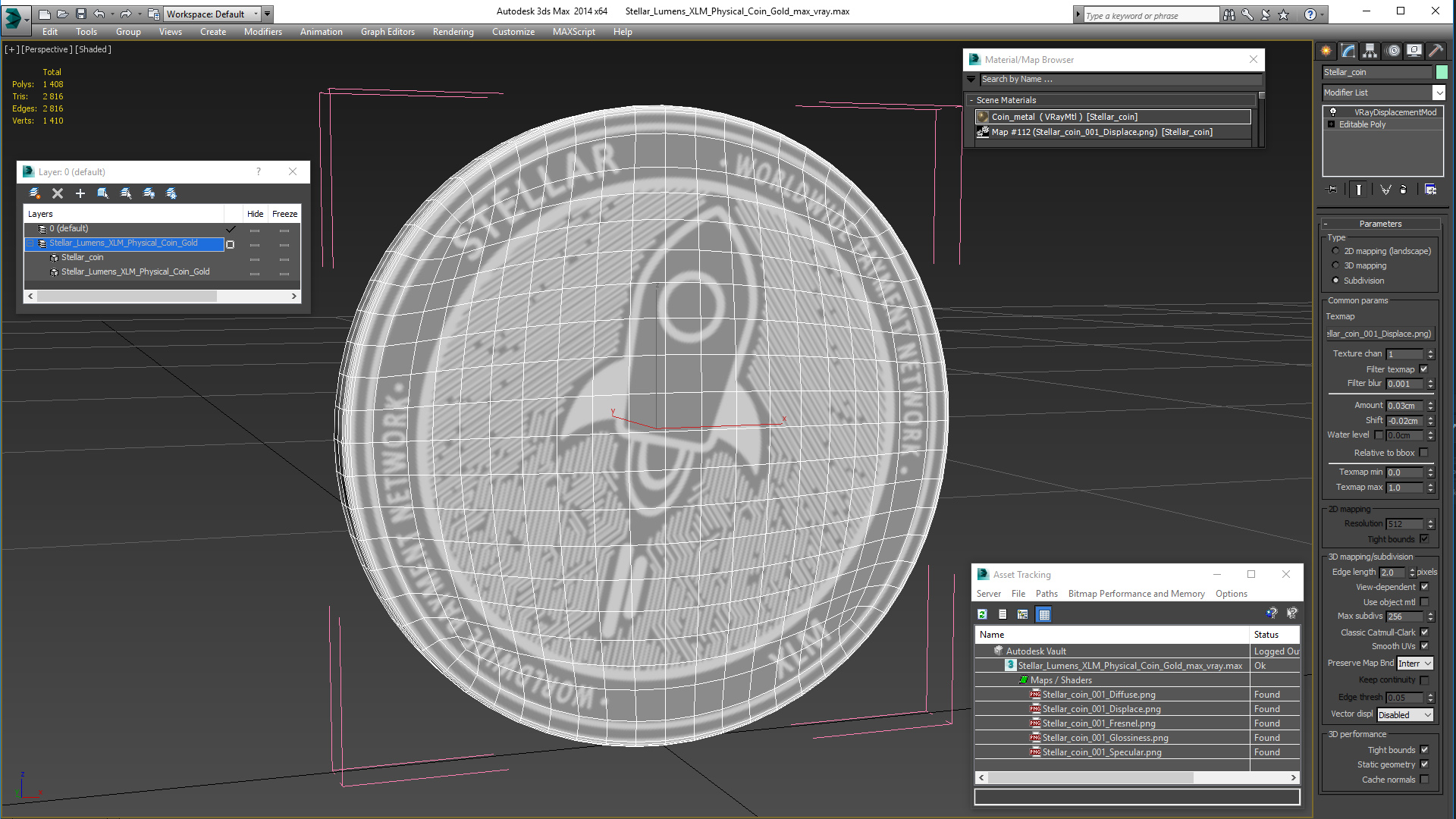Open Bitmap Performance and Memory menu
The width and height of the screenshot is (1456, 819).
click(x=1136, y=594)
